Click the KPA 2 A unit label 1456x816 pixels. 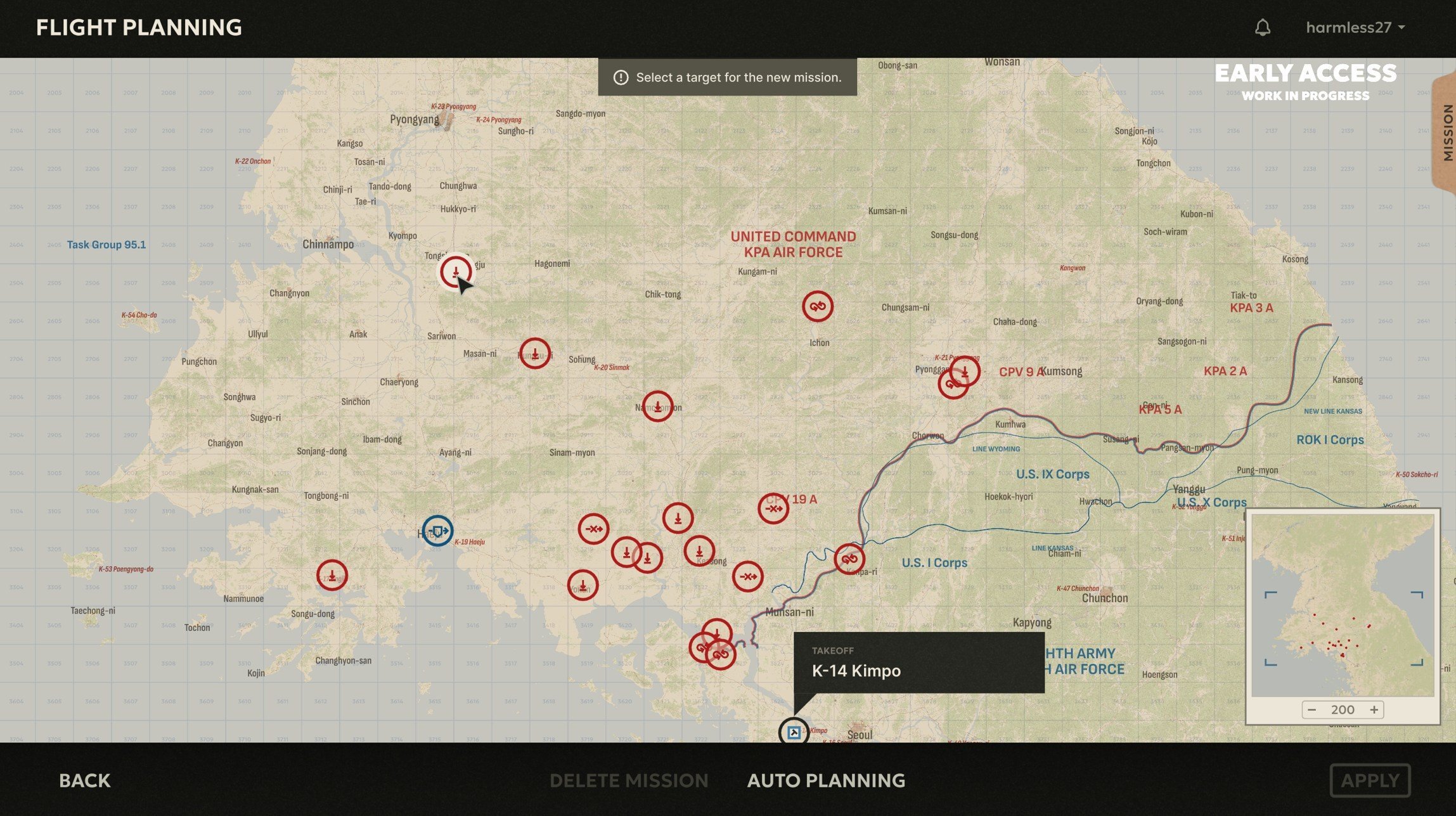(x=1225, y=372)
